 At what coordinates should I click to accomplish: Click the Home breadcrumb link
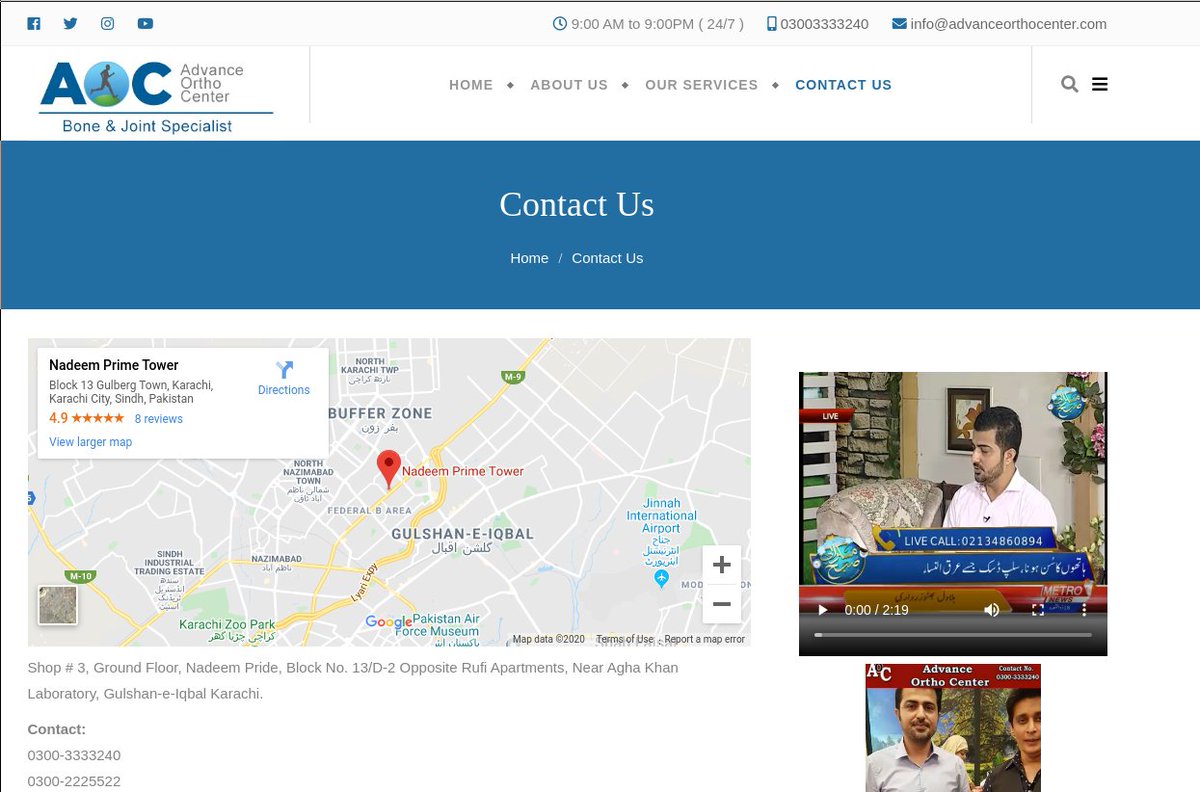point(529,258)
